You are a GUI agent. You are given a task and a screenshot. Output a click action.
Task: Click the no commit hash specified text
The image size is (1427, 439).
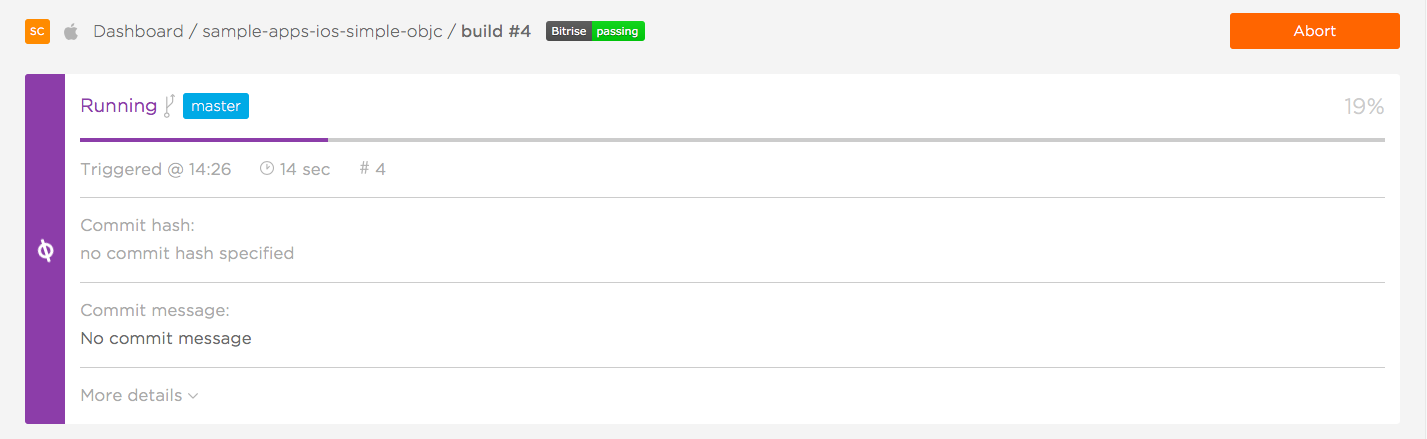pos(187,253)
